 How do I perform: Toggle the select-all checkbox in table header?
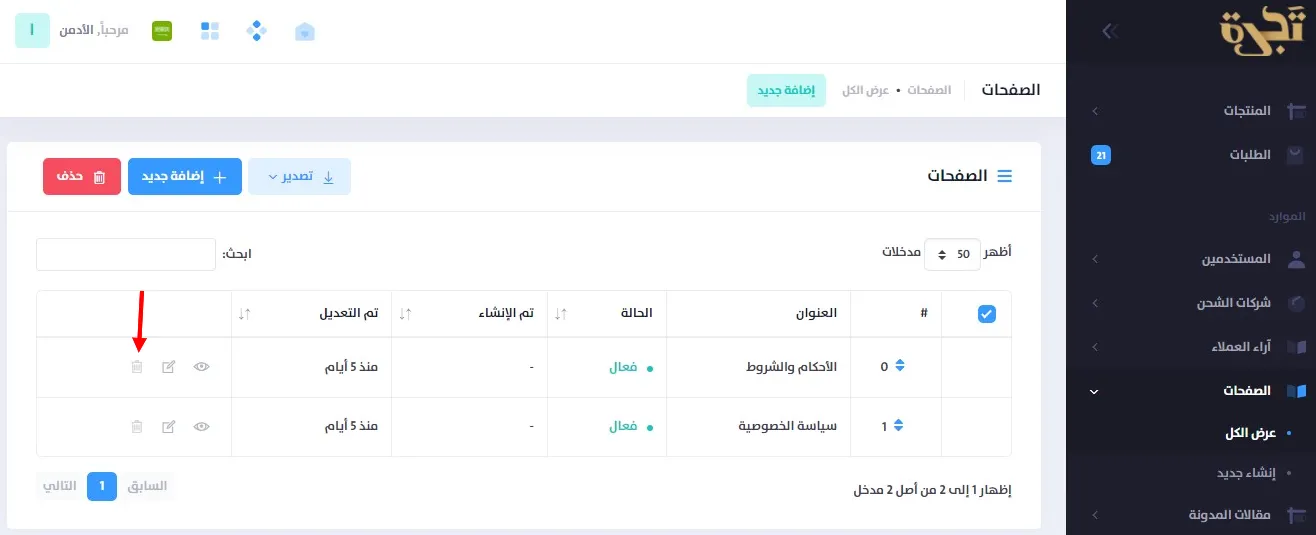(986, 314)
